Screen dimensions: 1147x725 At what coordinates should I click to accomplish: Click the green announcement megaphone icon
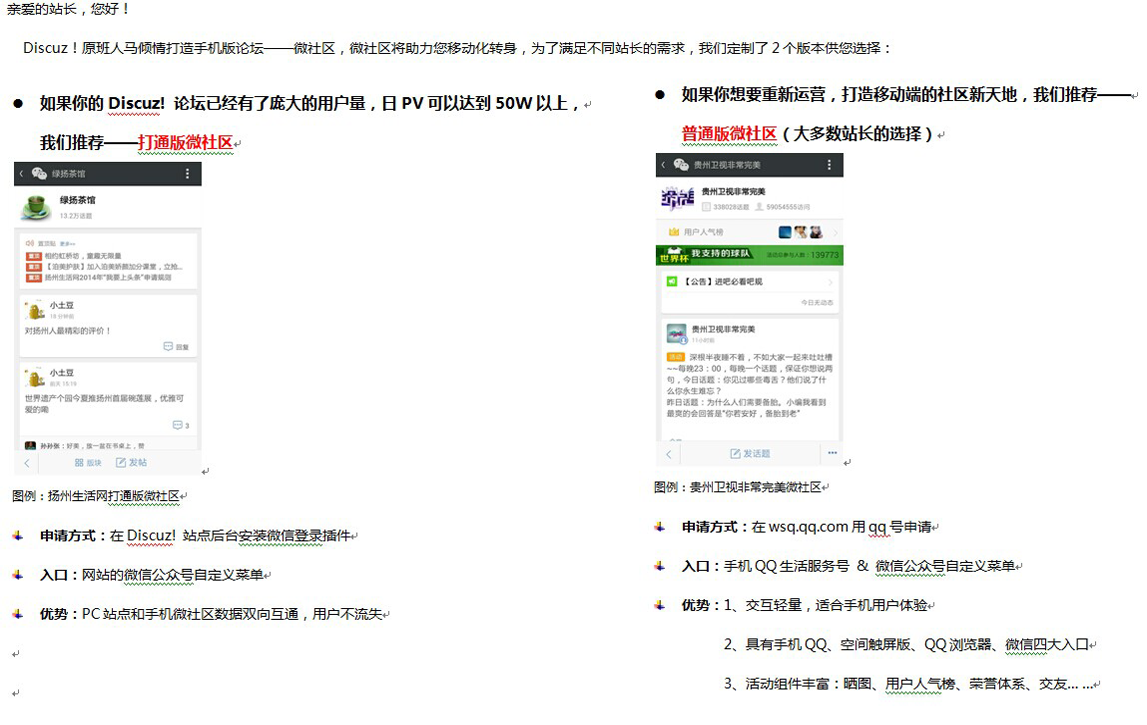pos(672,282)
